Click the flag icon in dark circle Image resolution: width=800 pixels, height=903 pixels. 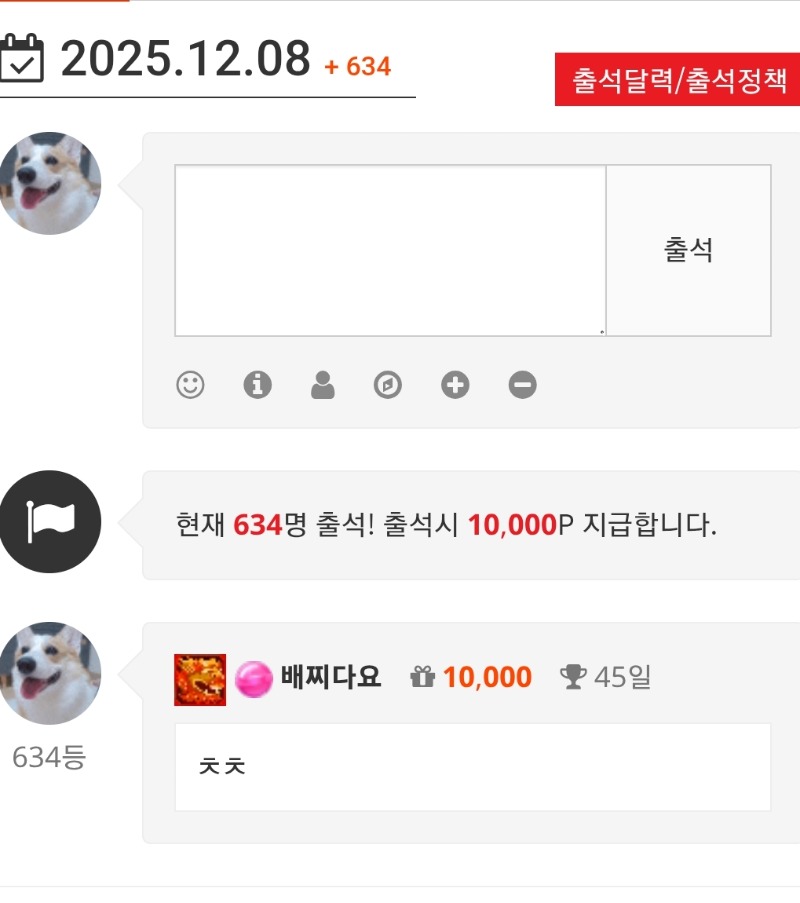click(x=50, y=522)
